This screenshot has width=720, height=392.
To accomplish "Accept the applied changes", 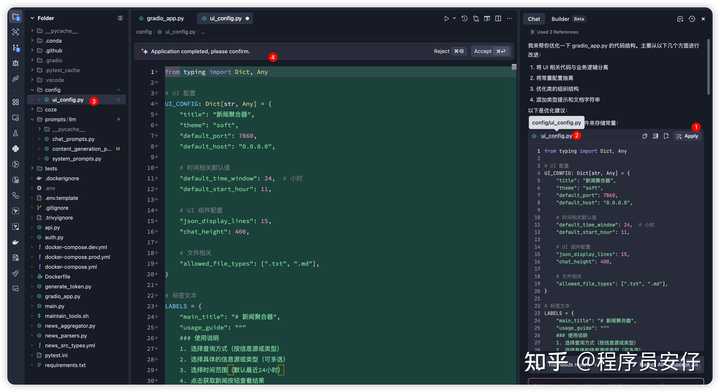I will coord(490,51).
